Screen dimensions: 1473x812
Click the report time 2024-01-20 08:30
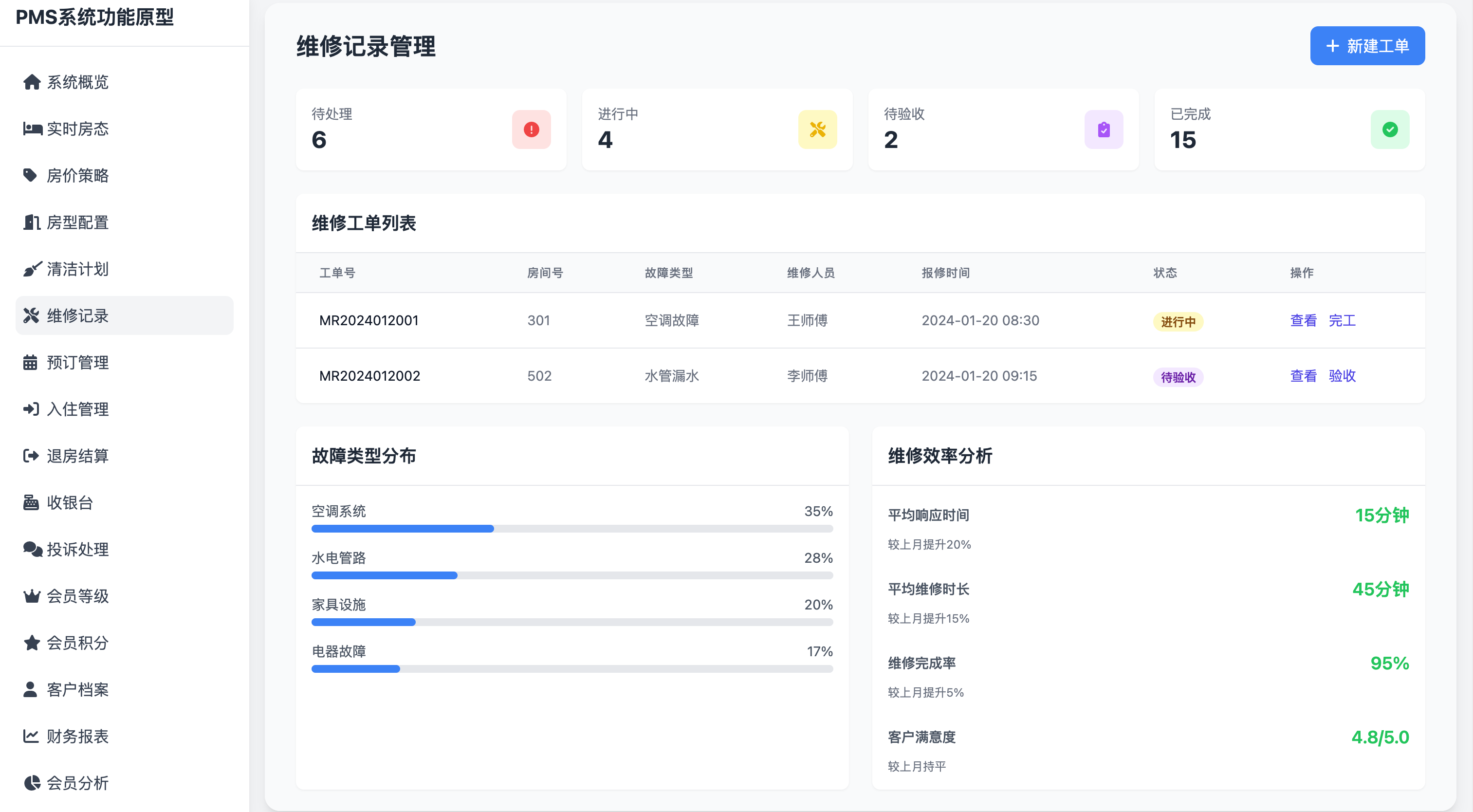(980, 321)
